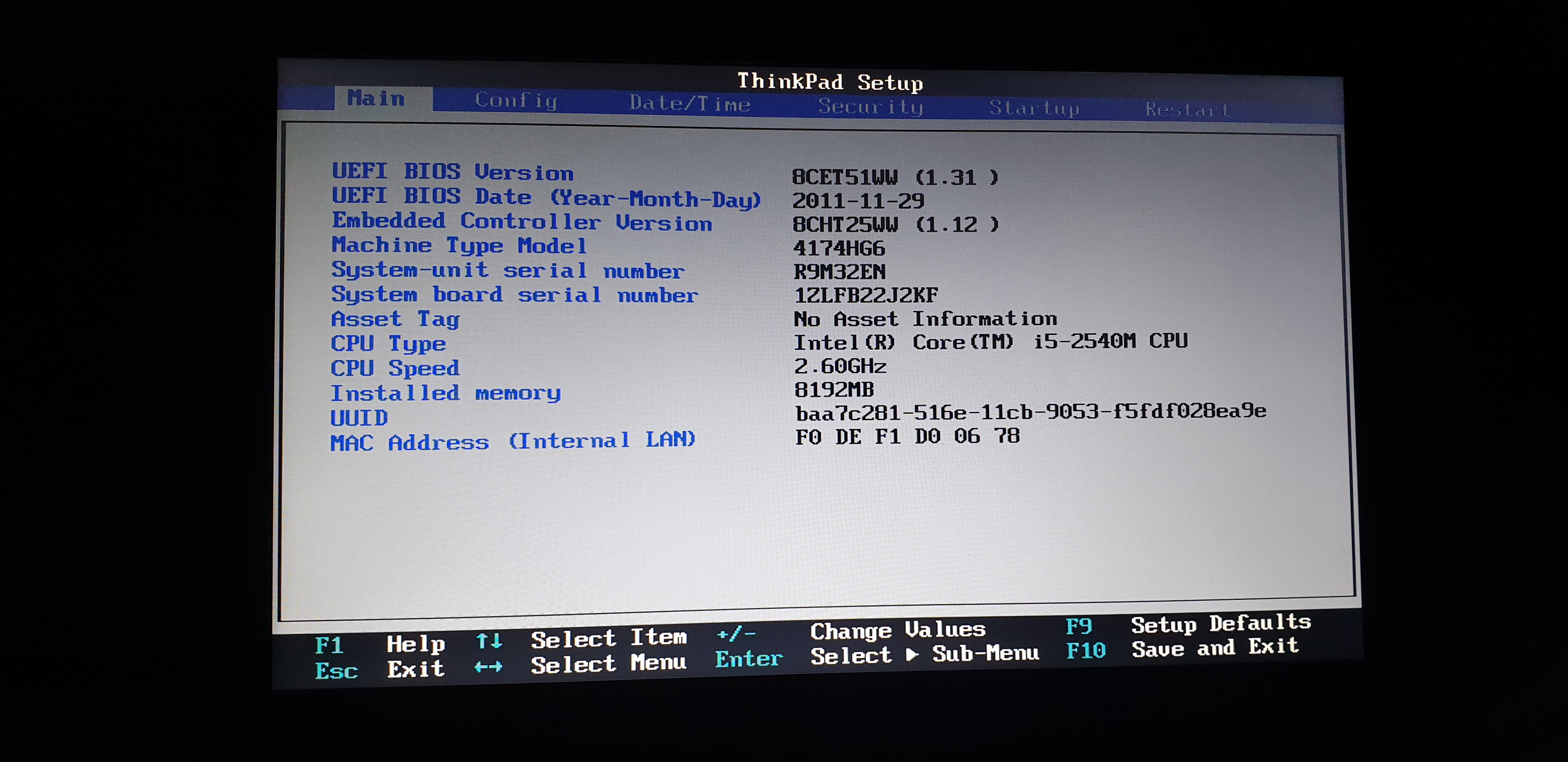Click the ThinkPad Setup title

(x=830, y=82)
